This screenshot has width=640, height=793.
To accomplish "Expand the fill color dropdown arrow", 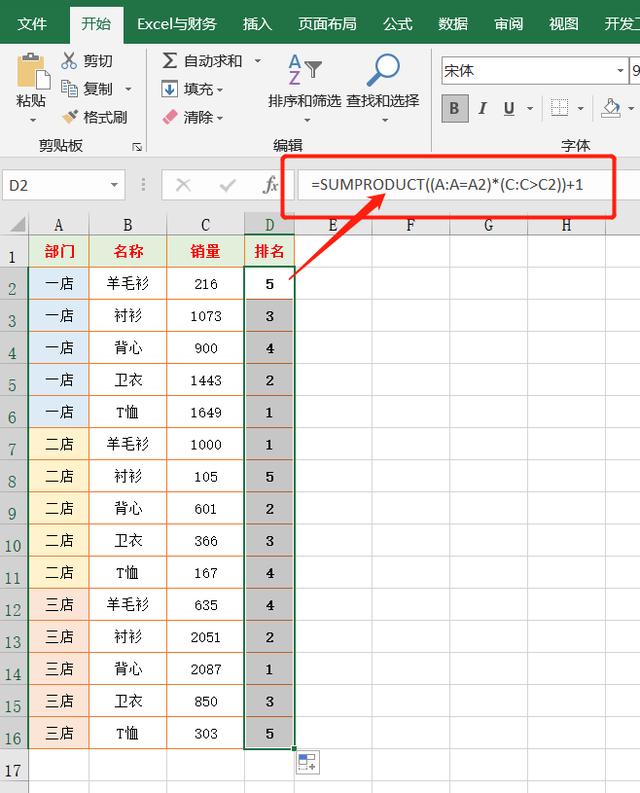I will click(x=631, y=108).
